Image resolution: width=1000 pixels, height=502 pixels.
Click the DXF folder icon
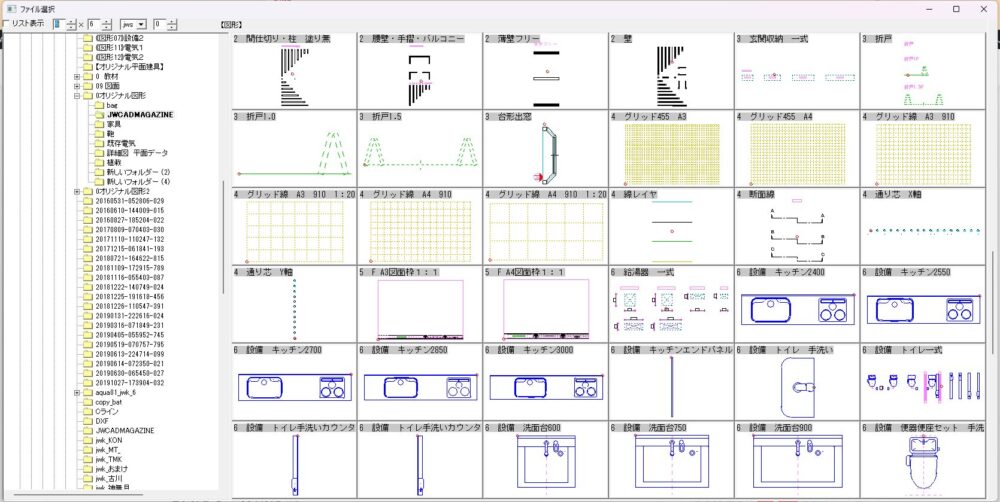click(x=87, y=421)
